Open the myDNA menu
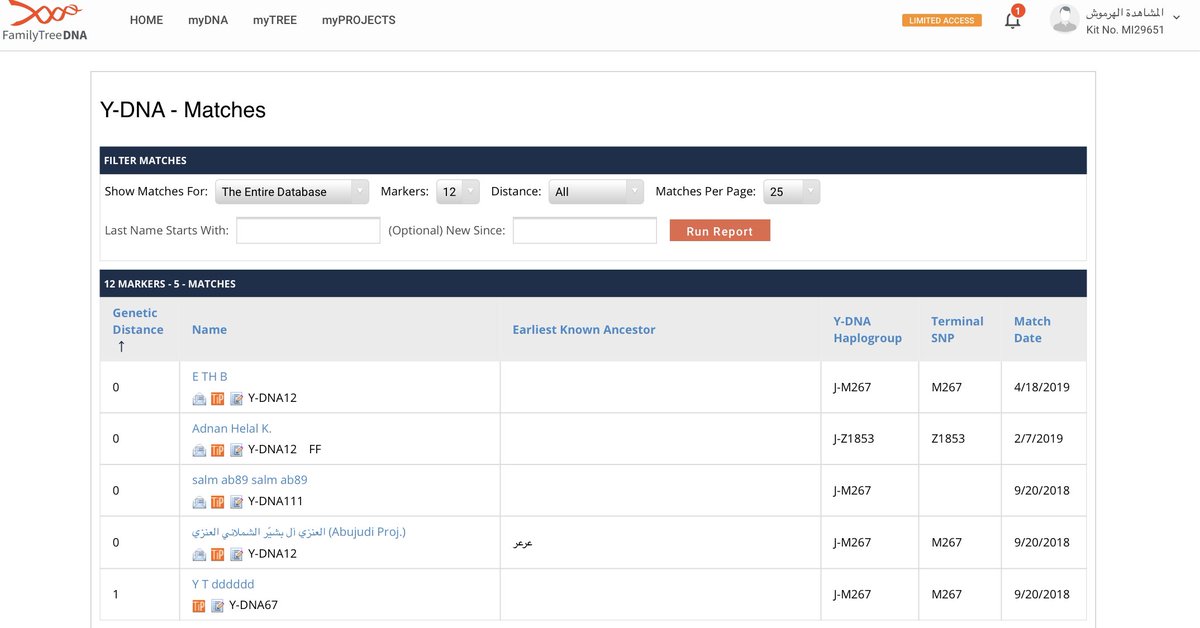The image size is (1200, 628). (x=208, y=20)
